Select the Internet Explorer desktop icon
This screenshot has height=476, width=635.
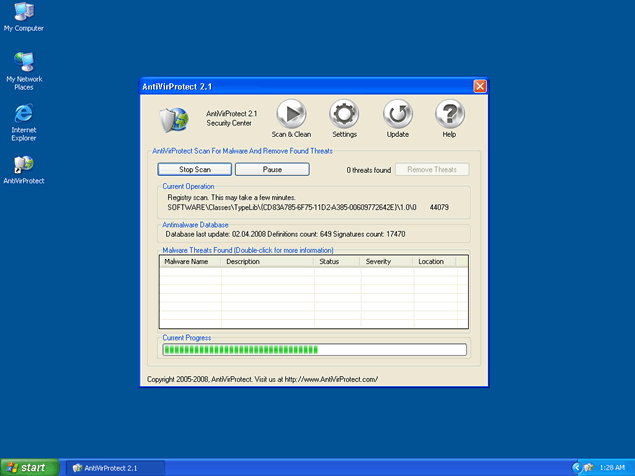pos(23,114)
